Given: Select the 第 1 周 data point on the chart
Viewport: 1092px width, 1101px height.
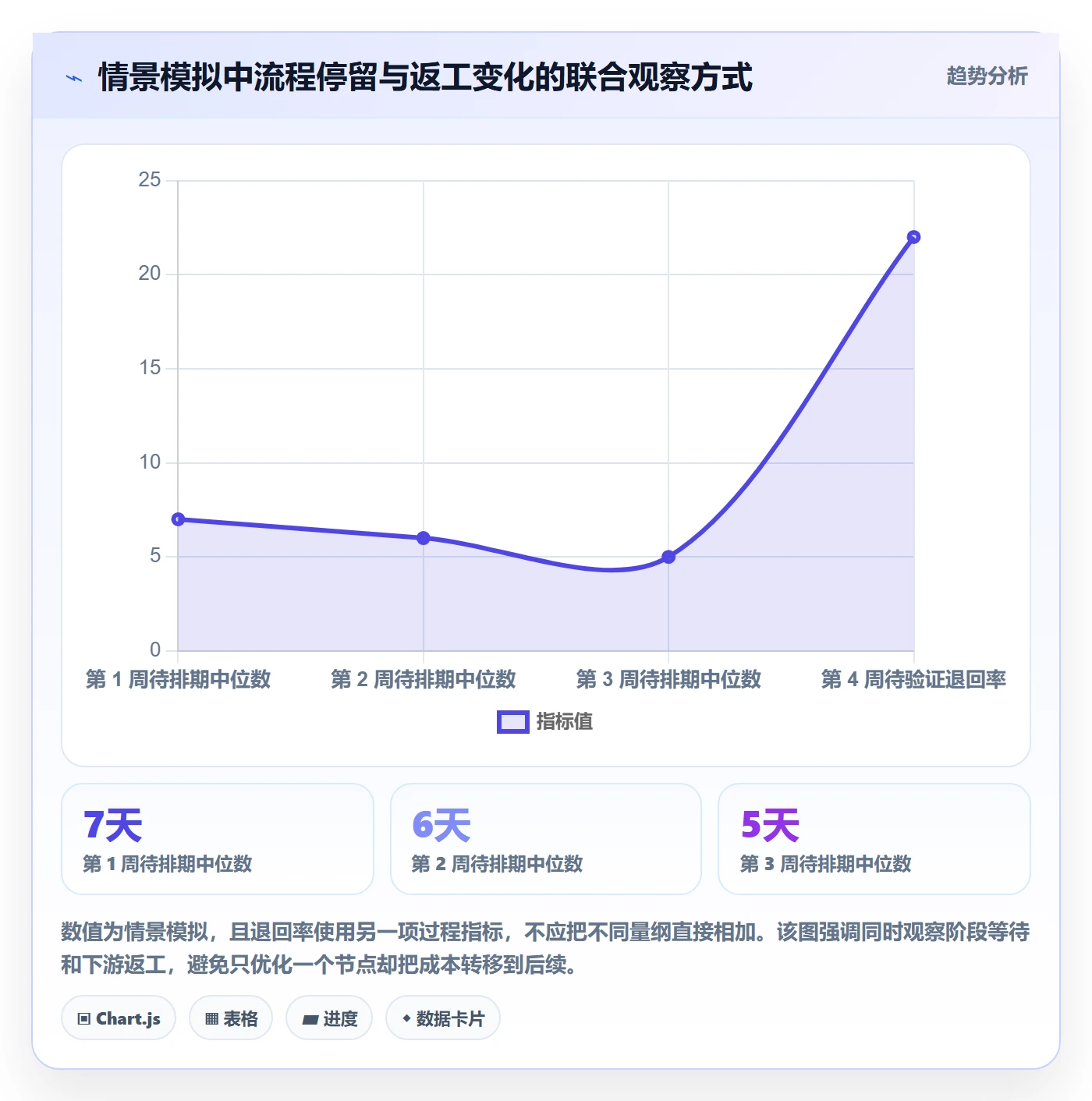Looking at the screenshot, I should click(x=178, y=519).
